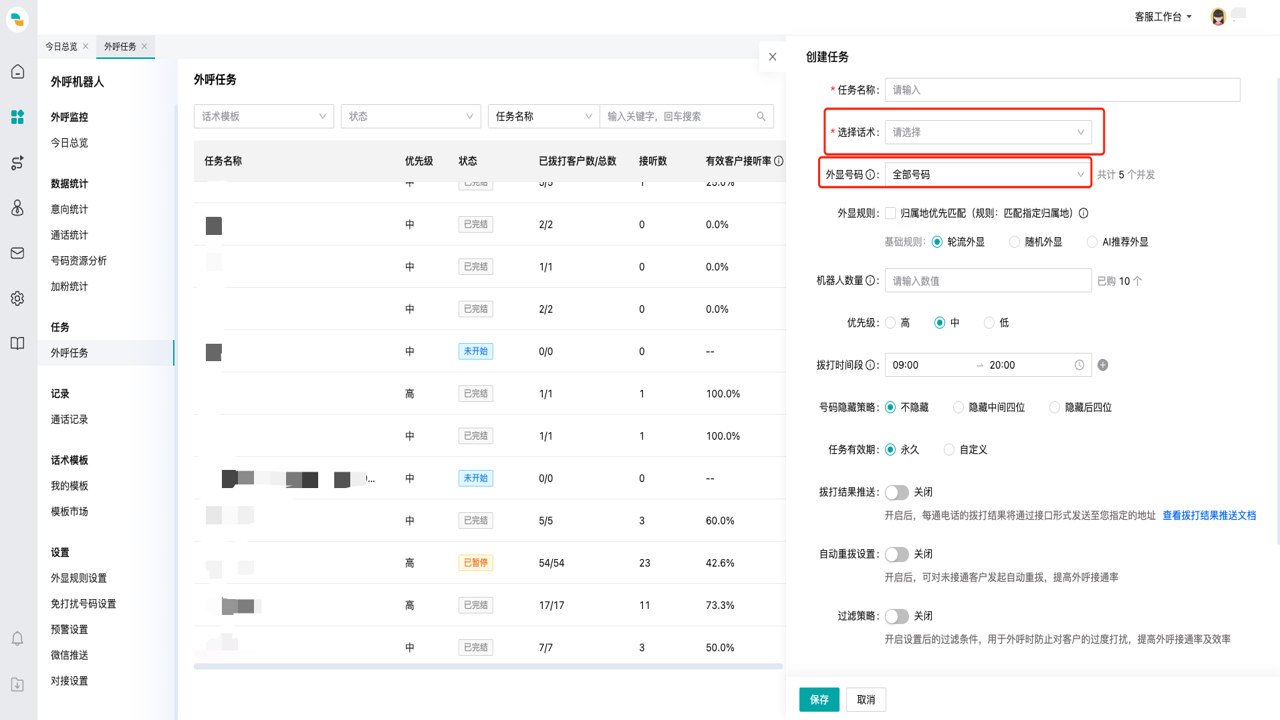Image resolution: width=1280 pixels, height=720 pixels.
Task: Open the 选择话术 dropdown
Action: [x=988, y=132]
